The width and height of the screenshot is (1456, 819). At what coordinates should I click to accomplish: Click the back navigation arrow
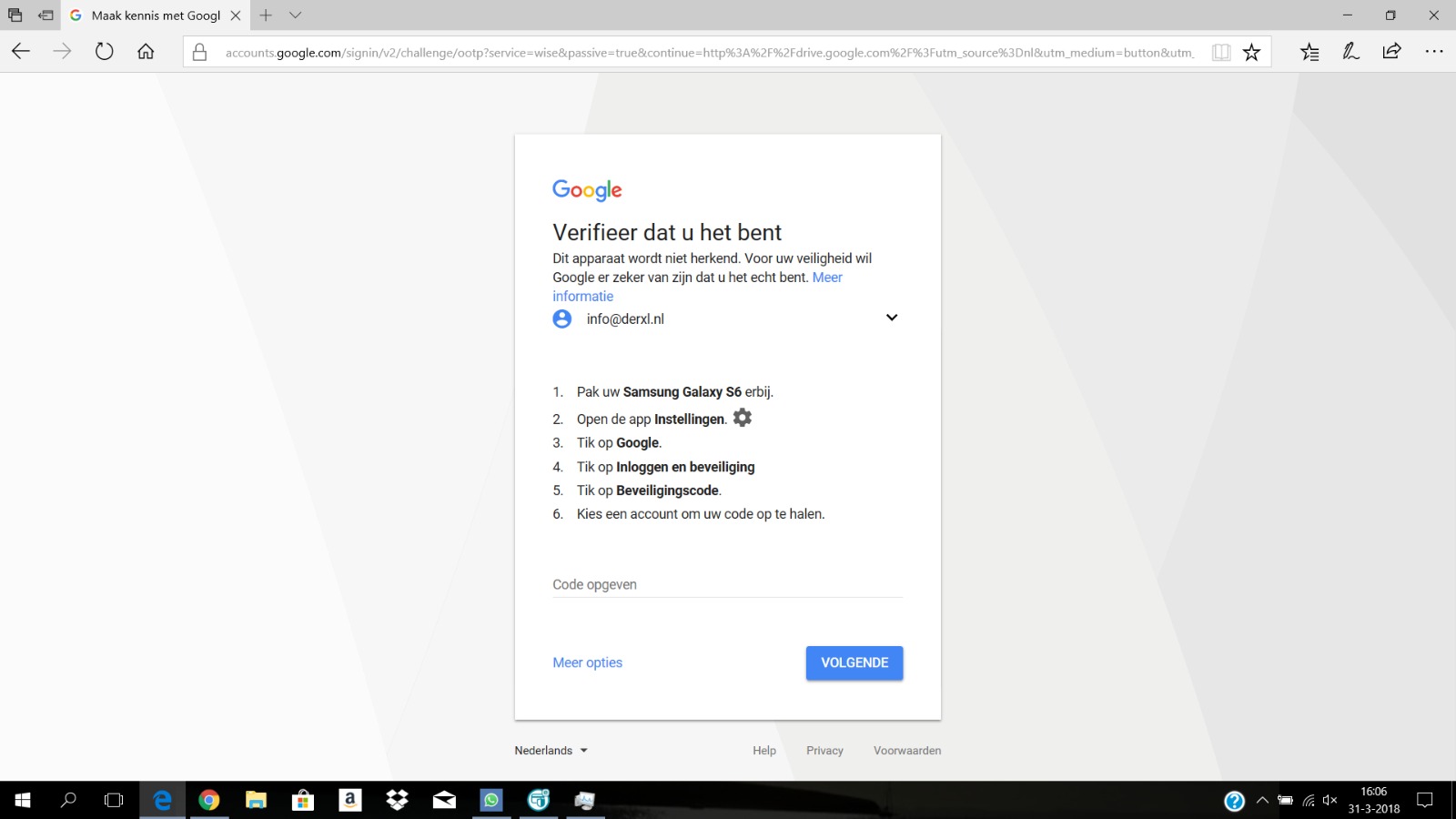click(x=21, y=52)
